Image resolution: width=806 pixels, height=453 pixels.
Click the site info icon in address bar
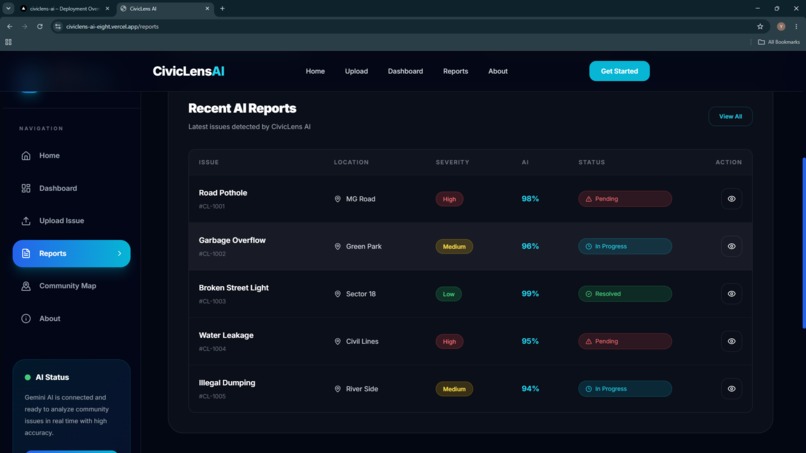coord(58,26)
